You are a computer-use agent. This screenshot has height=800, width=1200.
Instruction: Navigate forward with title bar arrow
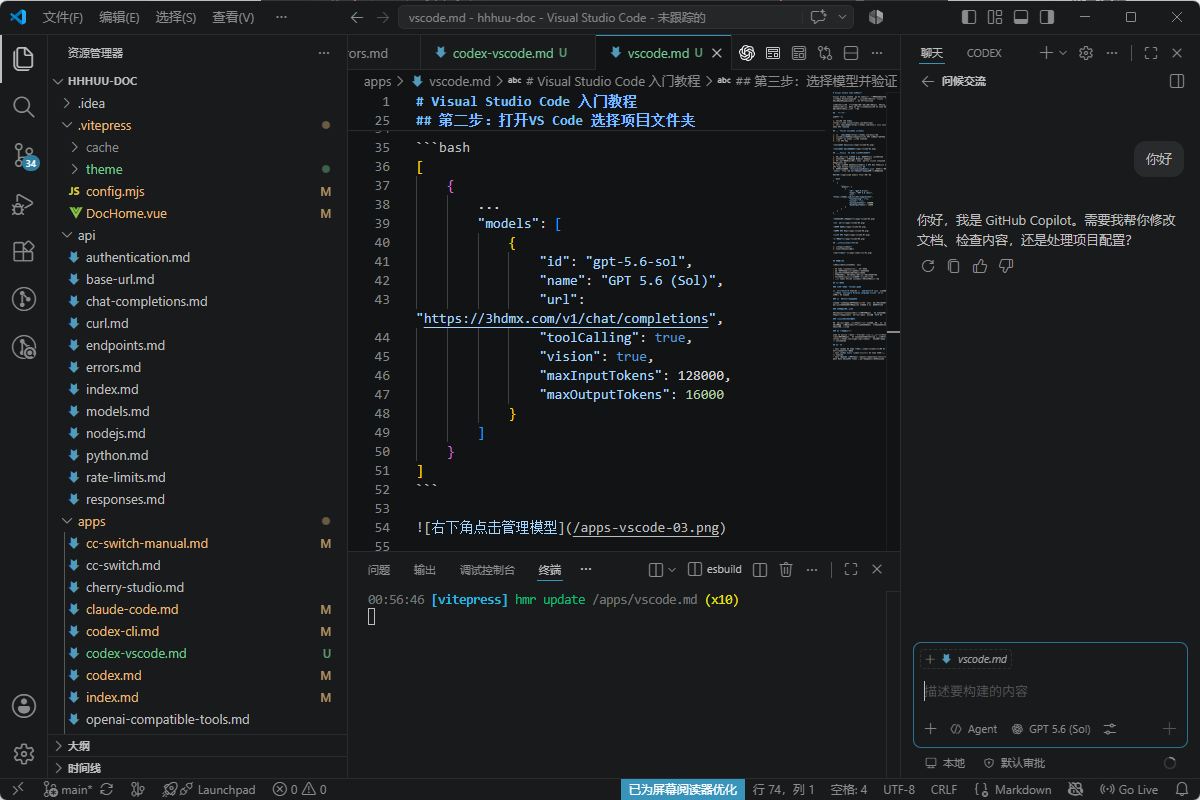[383, 17]
